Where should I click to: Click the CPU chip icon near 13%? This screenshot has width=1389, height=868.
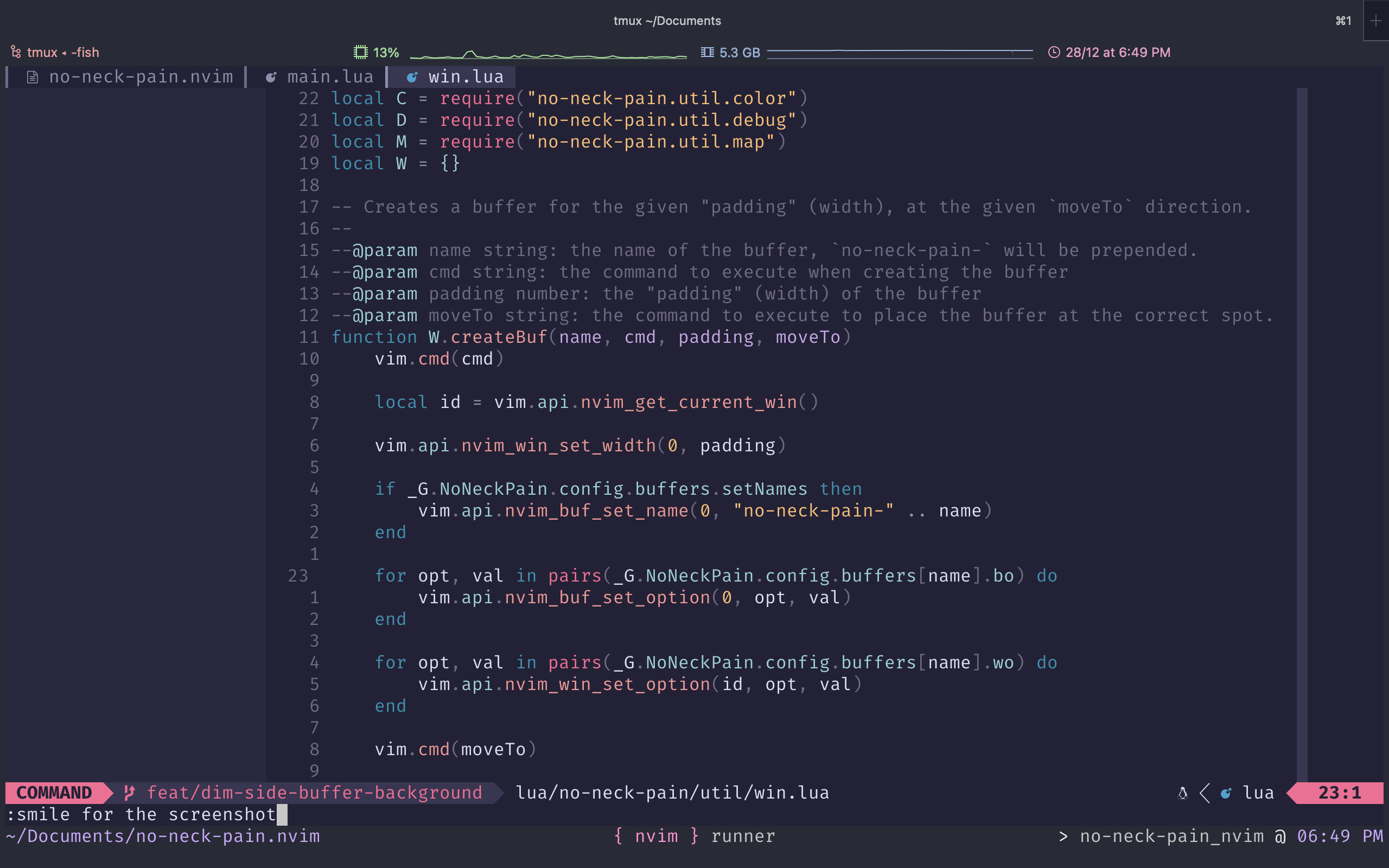pos(361,52)
